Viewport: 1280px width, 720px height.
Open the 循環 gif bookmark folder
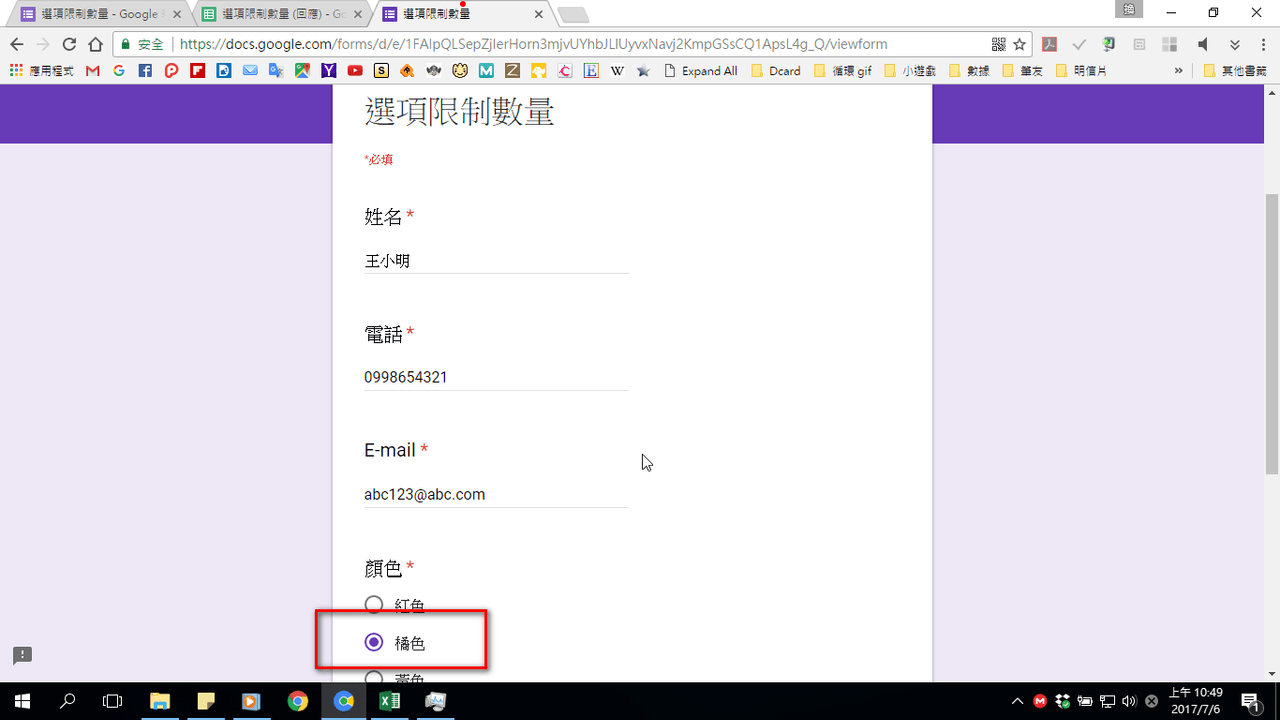(843, 71)
